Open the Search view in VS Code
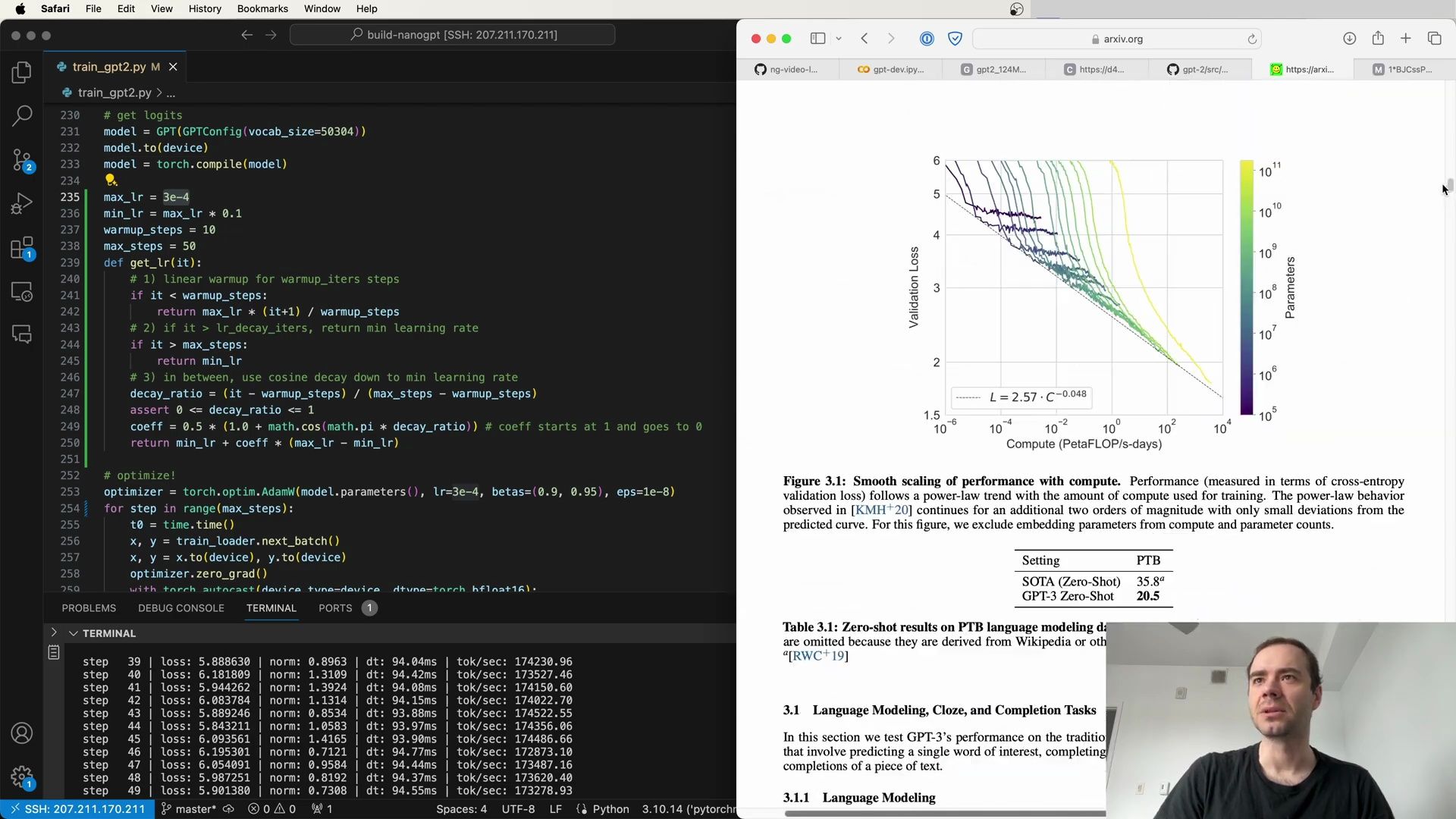 coord(22,116)
